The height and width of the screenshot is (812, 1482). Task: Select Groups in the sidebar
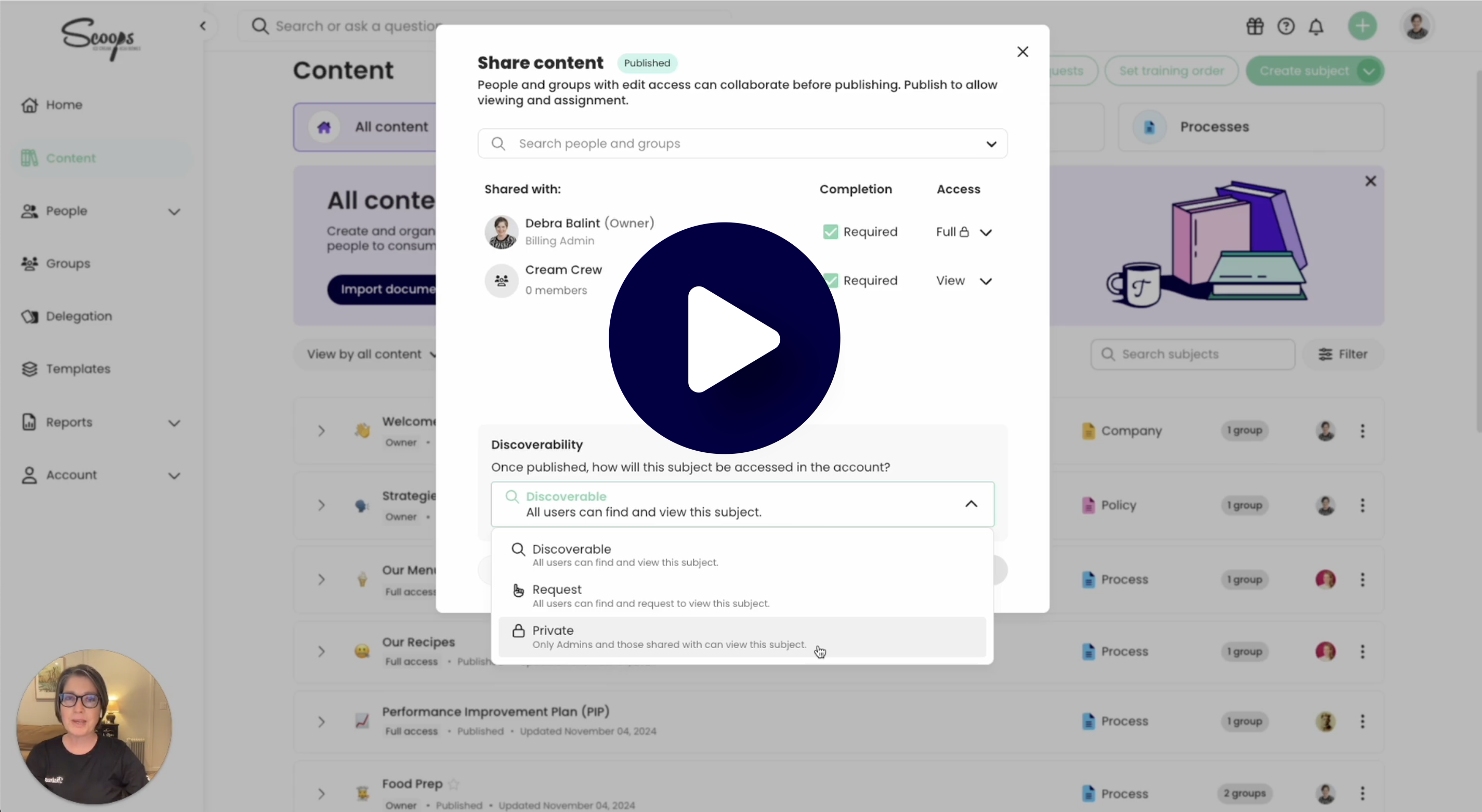pos(67,264)
